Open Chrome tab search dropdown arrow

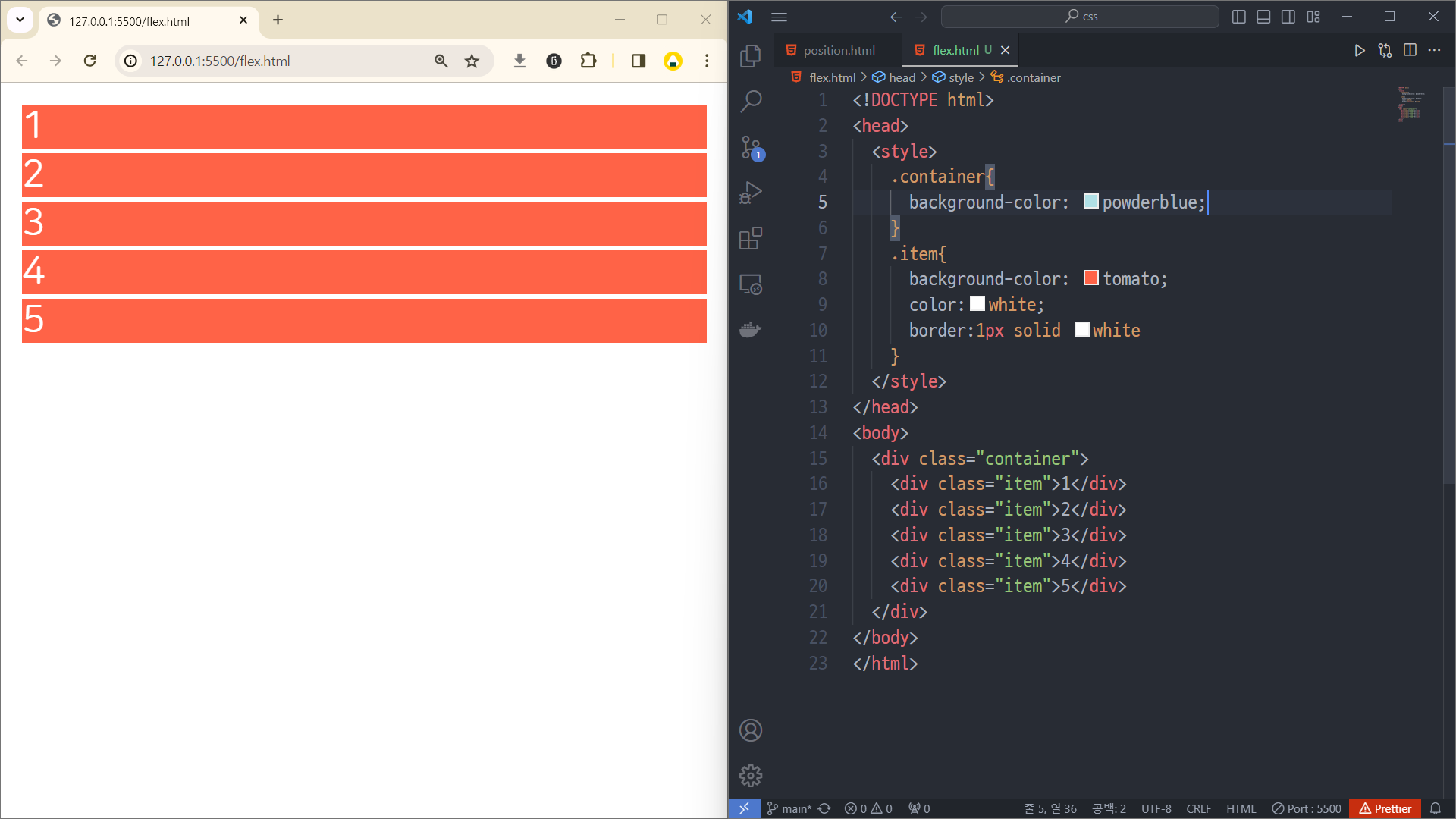pos(20,20)
